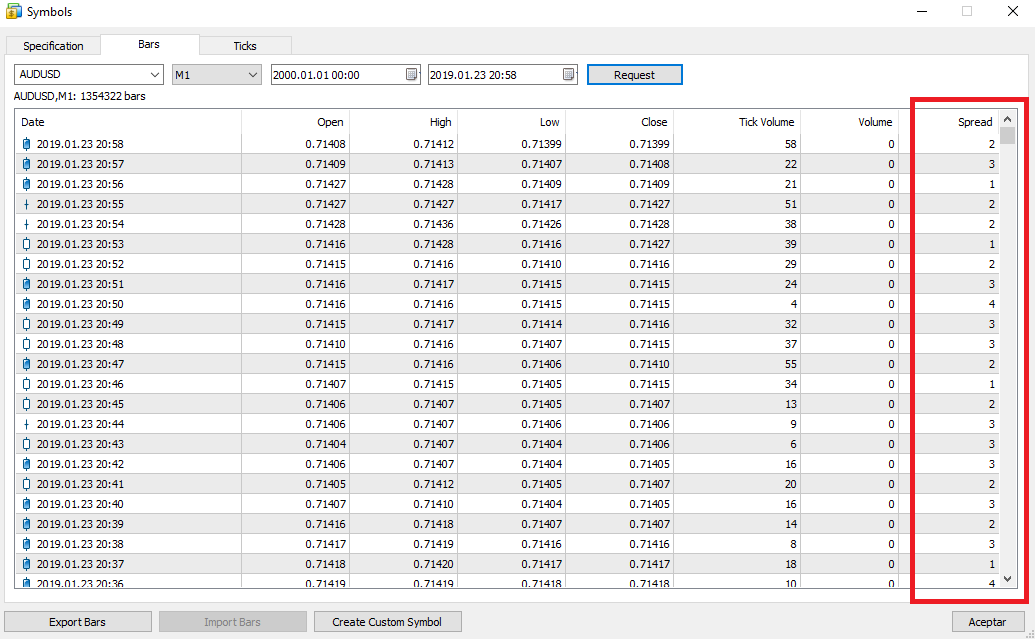The height and width of the screenshot is (639, 1035).
Task: Click hollow candle icon of 20:43 bar
Action: [x=26, y=444]
